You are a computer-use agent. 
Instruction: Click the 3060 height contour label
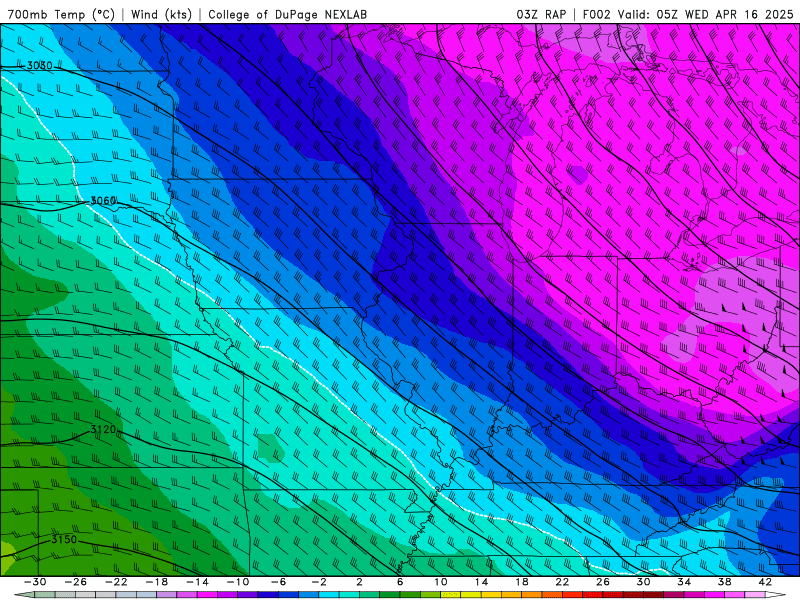103,201
